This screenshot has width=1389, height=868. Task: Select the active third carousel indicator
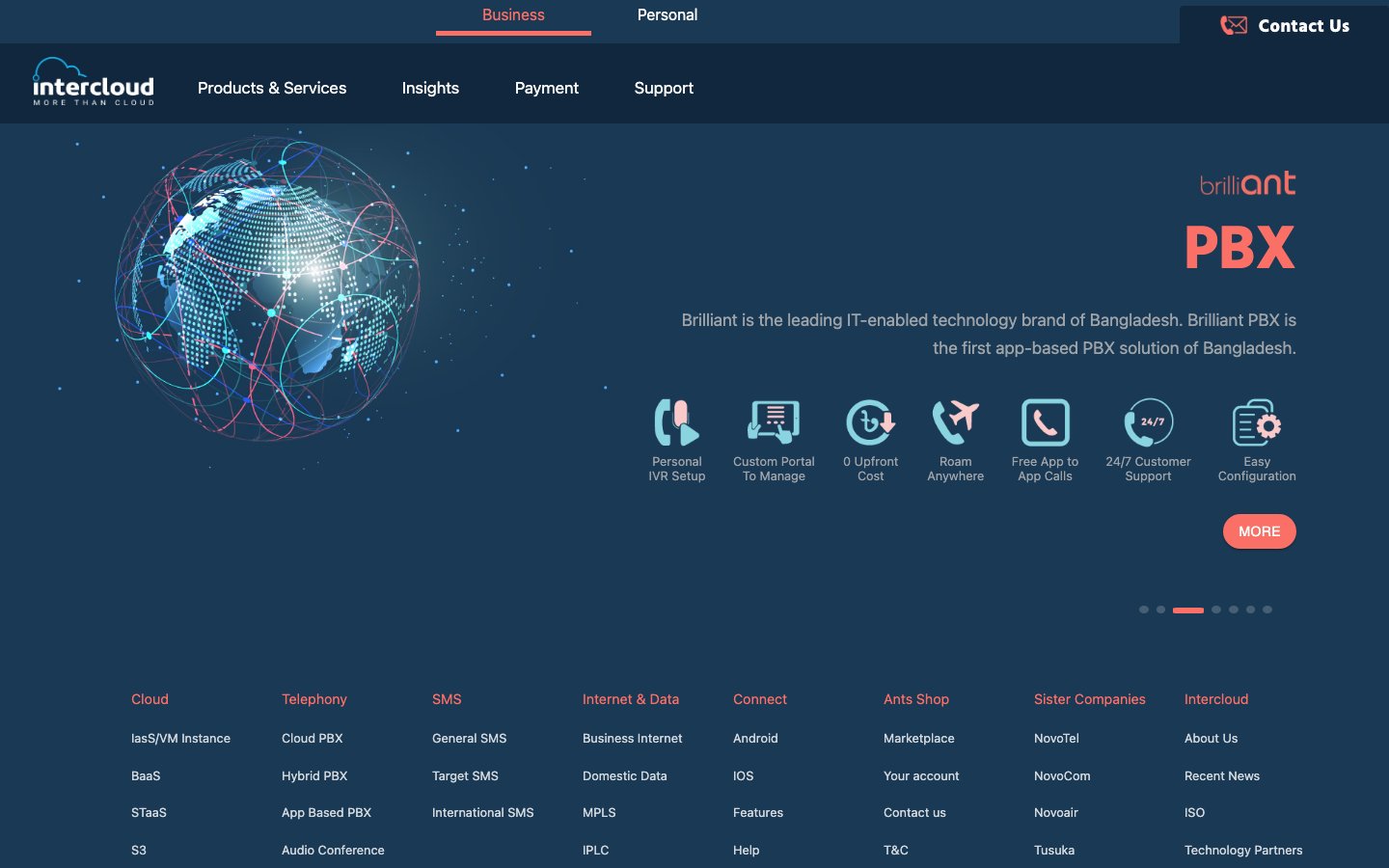[x=1188, y=610]
